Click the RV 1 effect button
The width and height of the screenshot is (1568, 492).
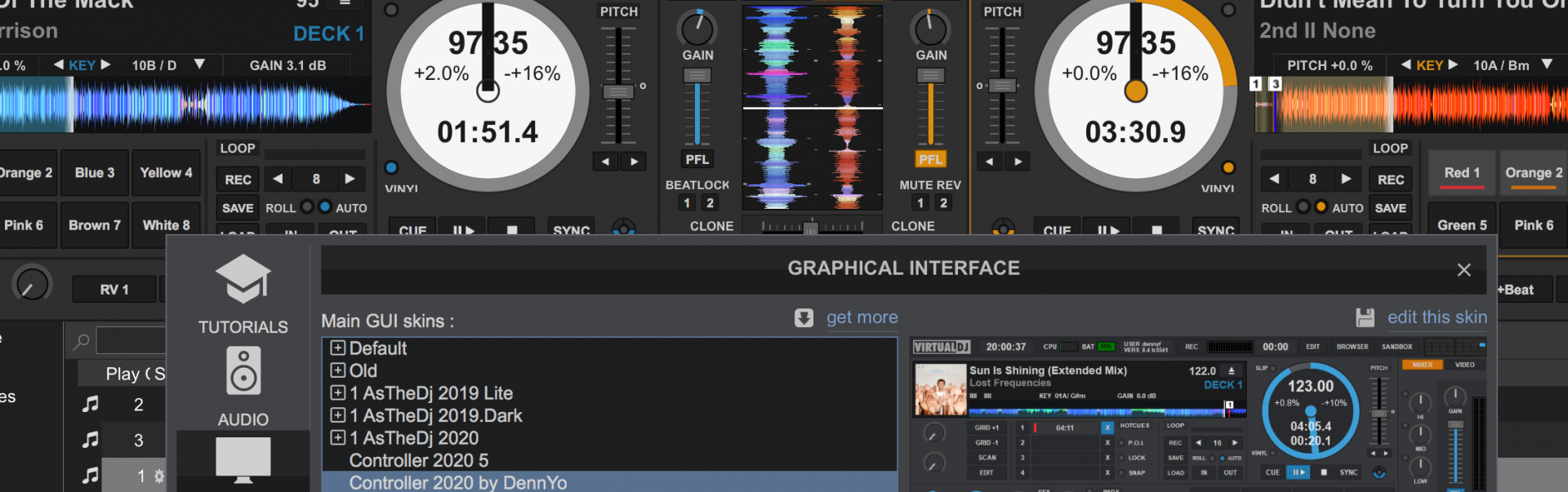click(114, 290)
